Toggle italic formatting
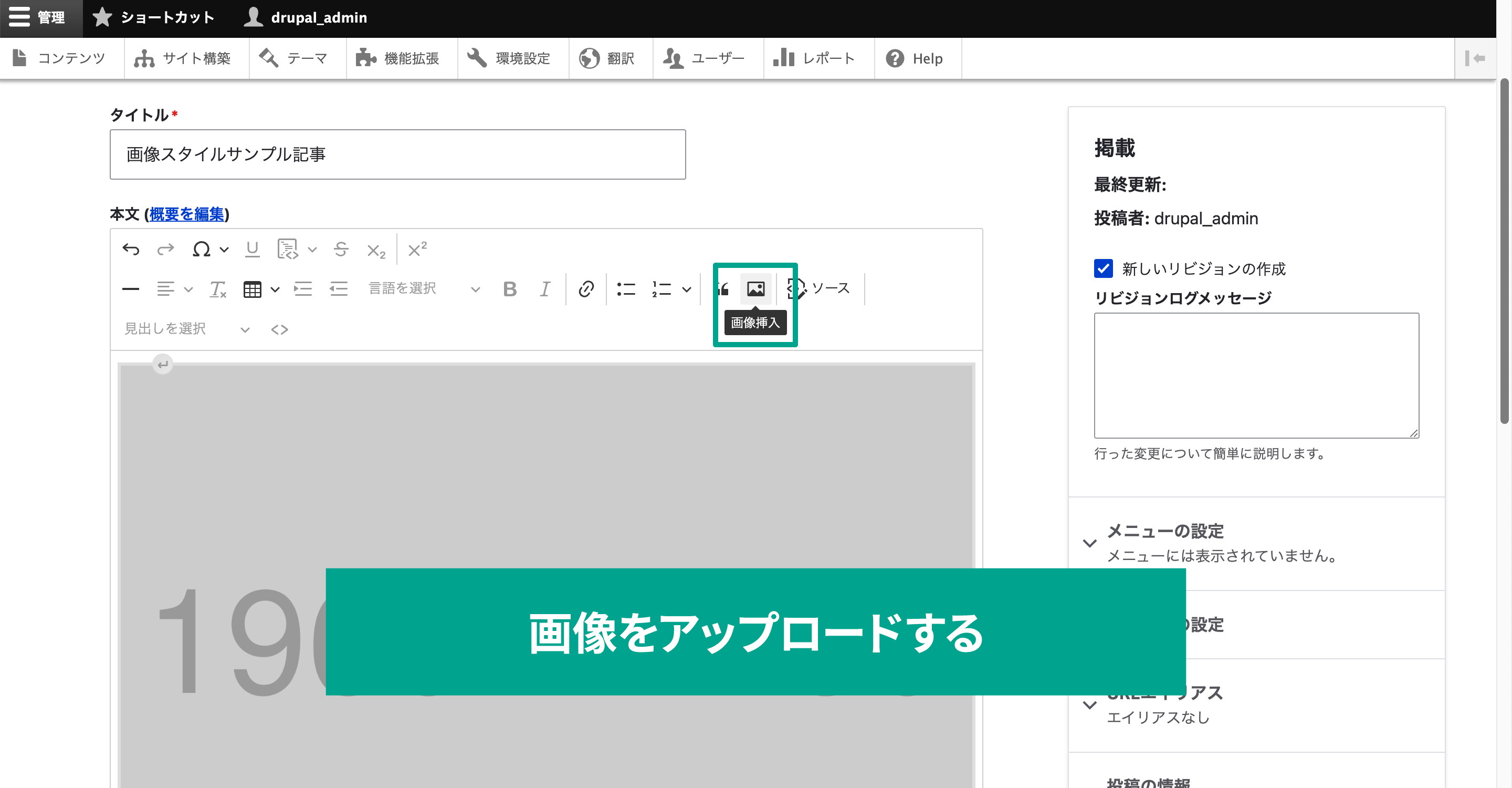 (545, 289)
